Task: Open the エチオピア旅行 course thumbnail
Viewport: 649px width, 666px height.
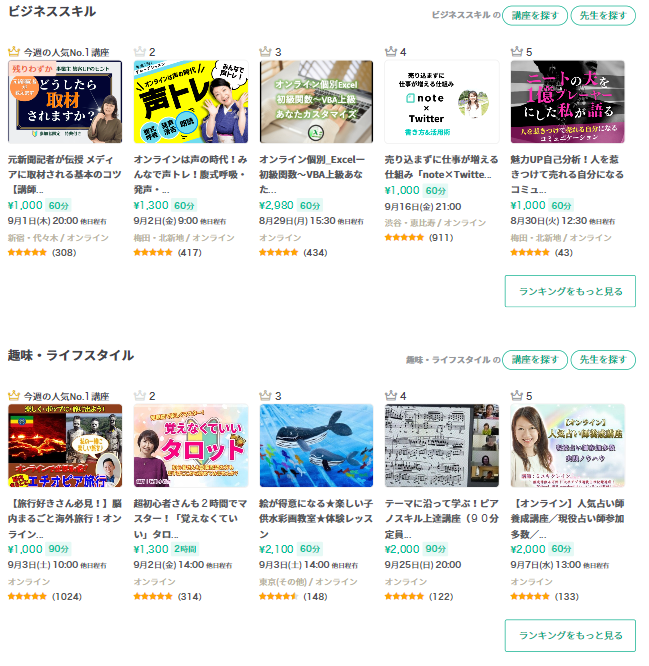Action: [x=65, y=446]
